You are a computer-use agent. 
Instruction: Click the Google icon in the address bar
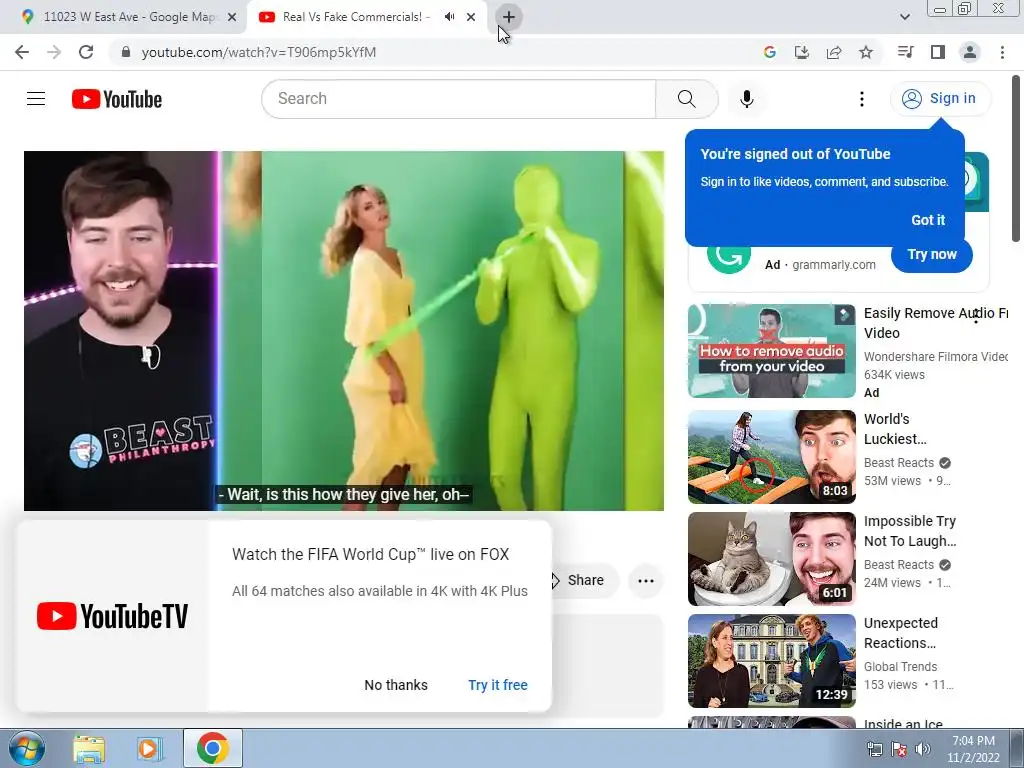click(x=769, y=52)
